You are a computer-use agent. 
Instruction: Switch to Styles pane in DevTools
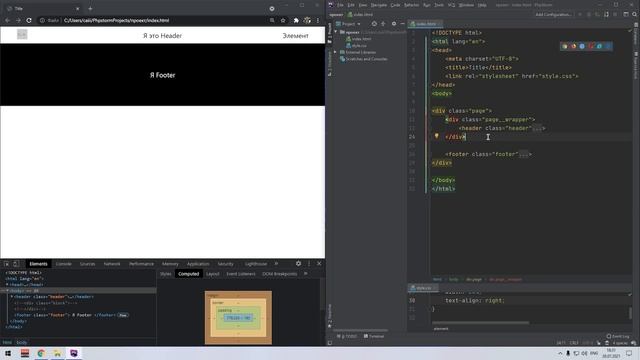[x=166, y=274]
